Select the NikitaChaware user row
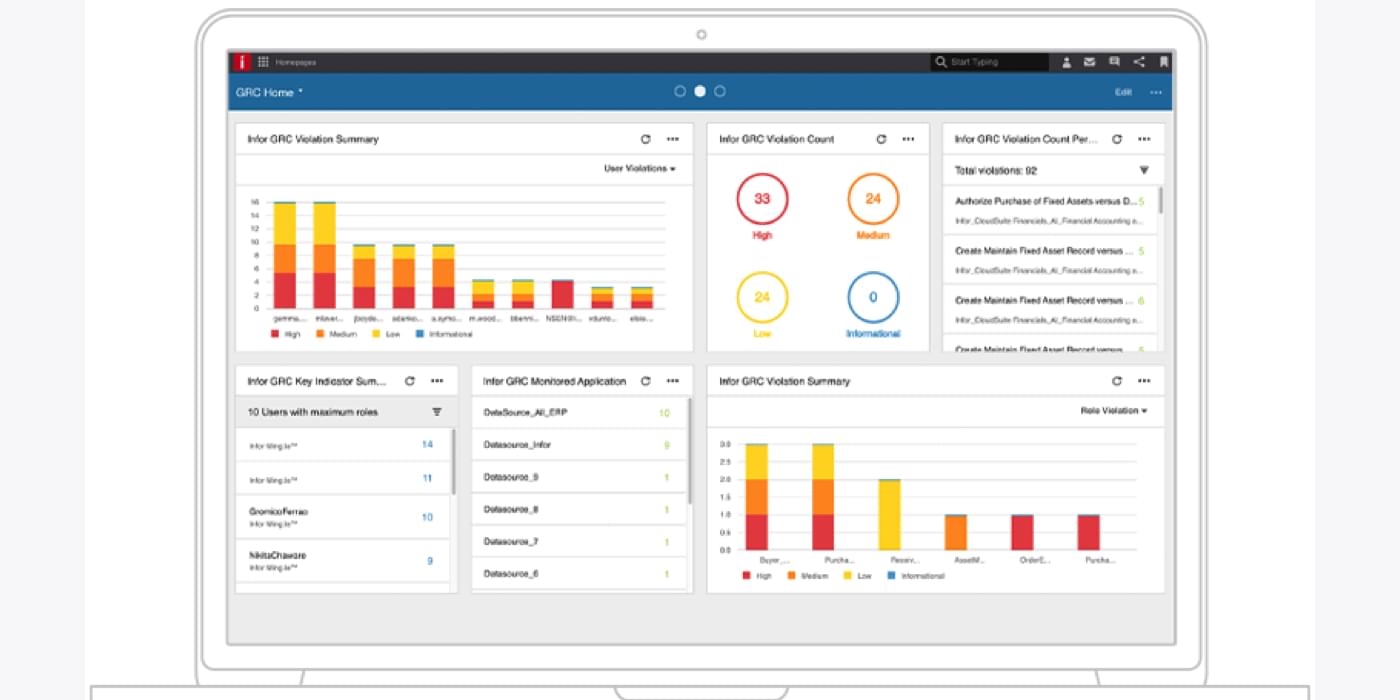The height and width of the screenshot is (700, 1400). (x=343, y=561)
